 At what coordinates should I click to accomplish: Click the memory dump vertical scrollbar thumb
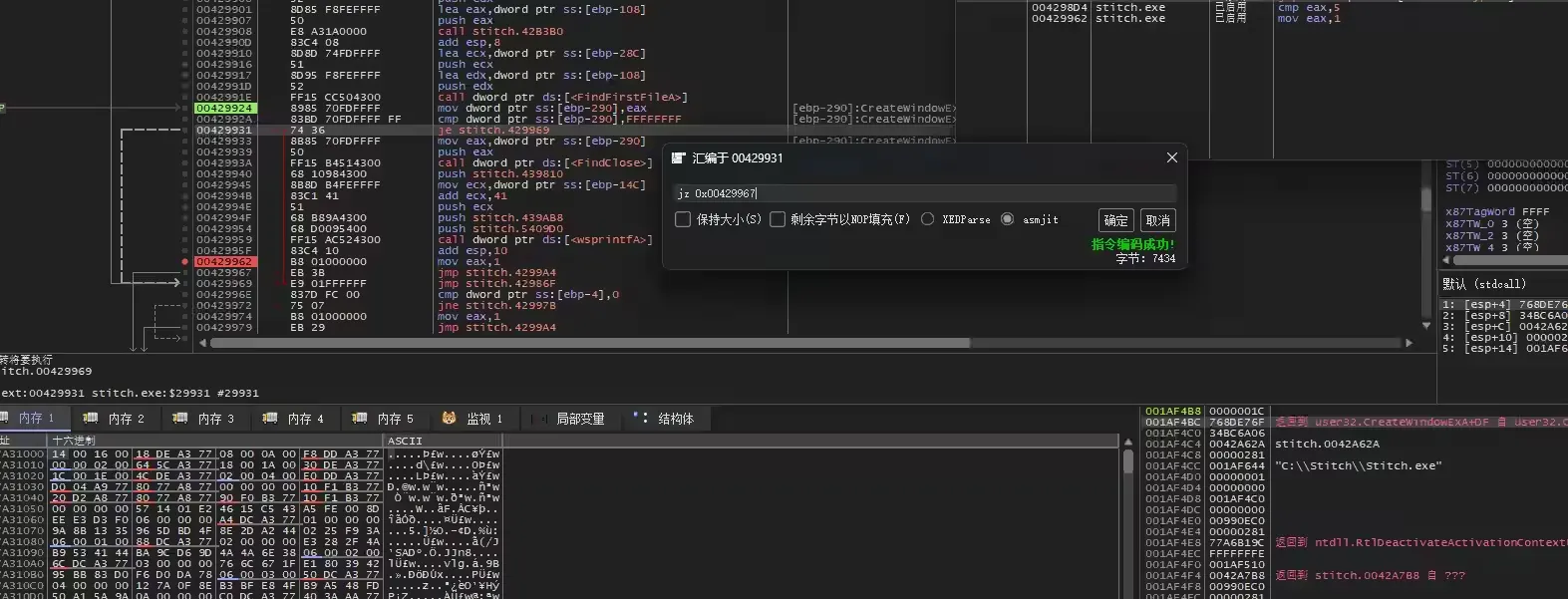tap(1128, 460)
